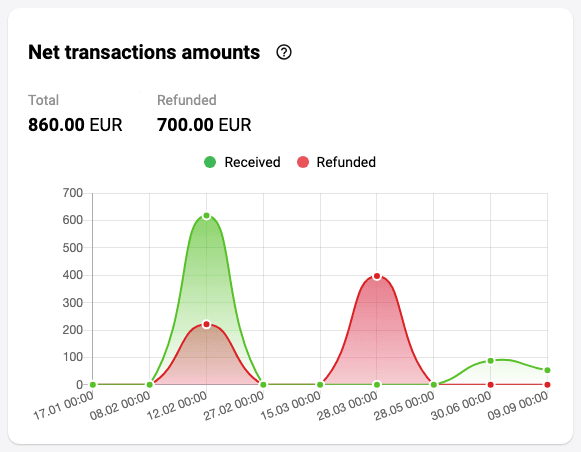Viewport: 581px width, 452px height.
Task: Toggle the Refunded legend series
Action: point(336,162)
